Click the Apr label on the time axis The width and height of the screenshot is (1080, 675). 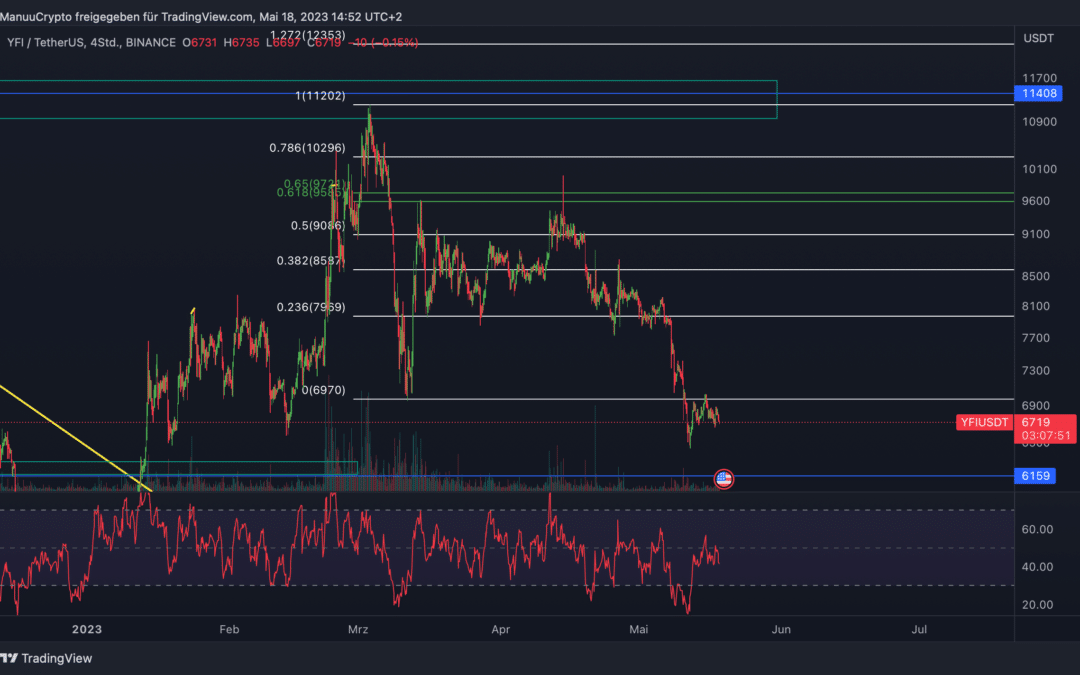(501, 630)
